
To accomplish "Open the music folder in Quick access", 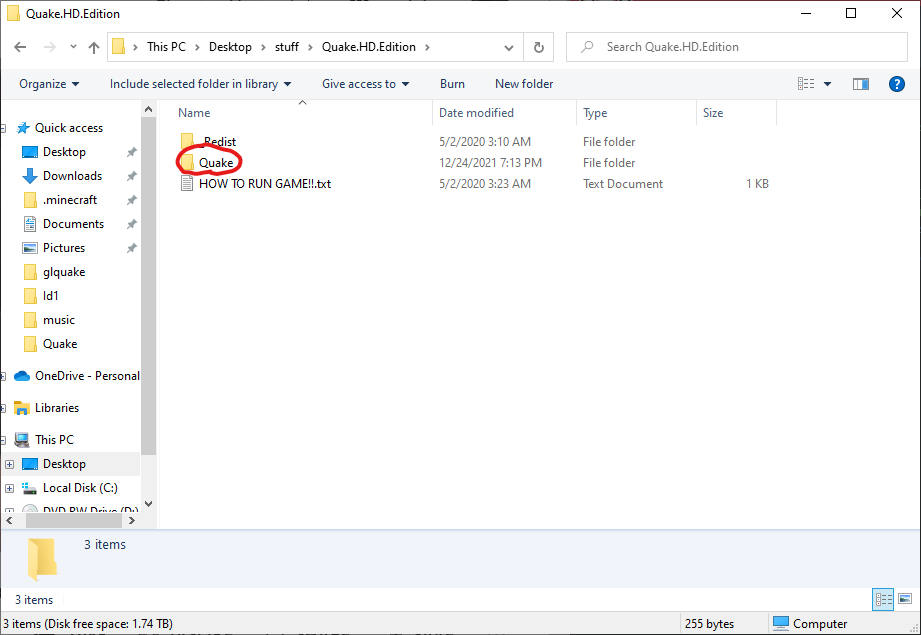I will 59,320.
